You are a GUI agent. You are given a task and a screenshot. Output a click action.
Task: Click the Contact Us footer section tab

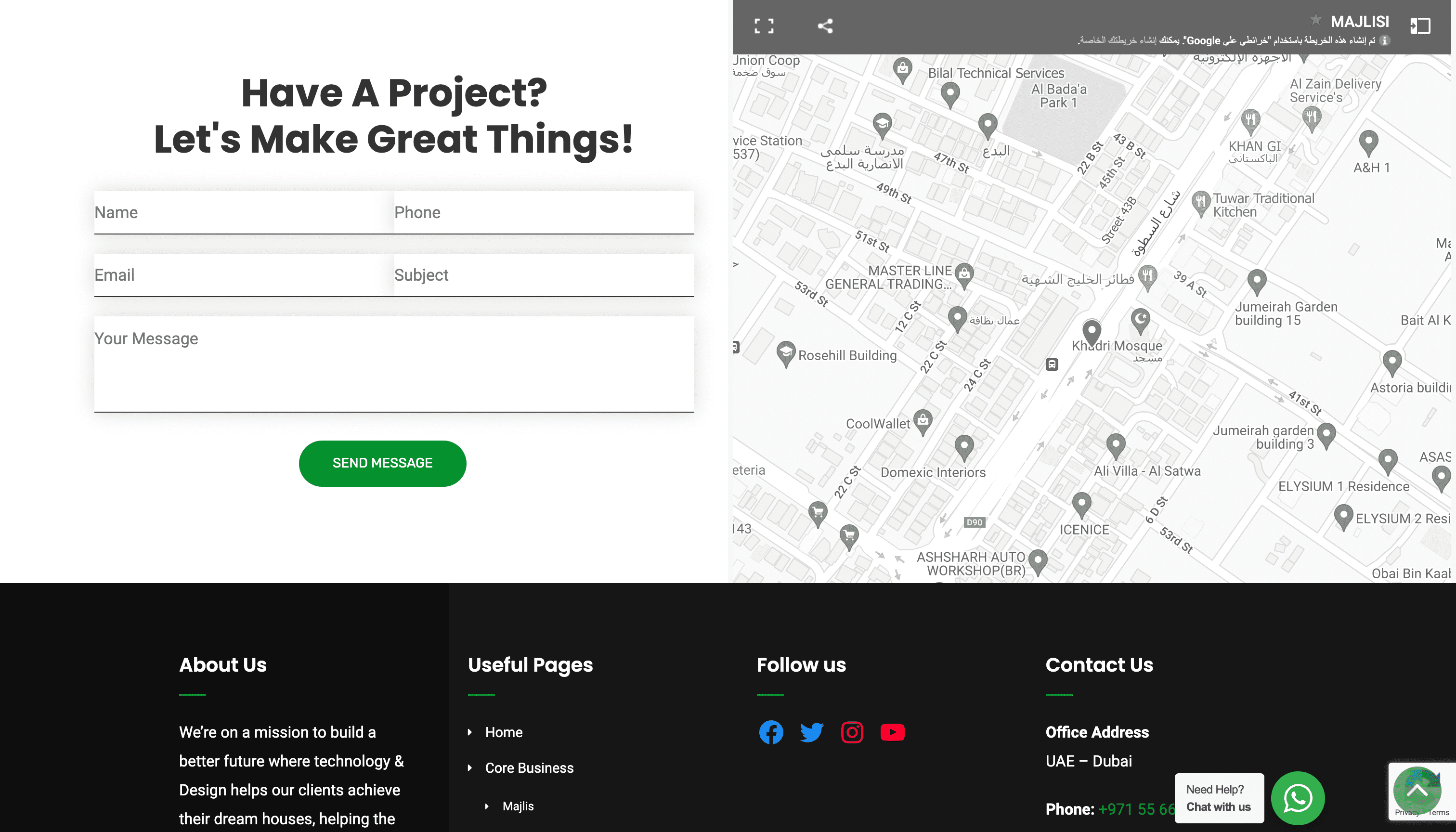point(1099,665)
